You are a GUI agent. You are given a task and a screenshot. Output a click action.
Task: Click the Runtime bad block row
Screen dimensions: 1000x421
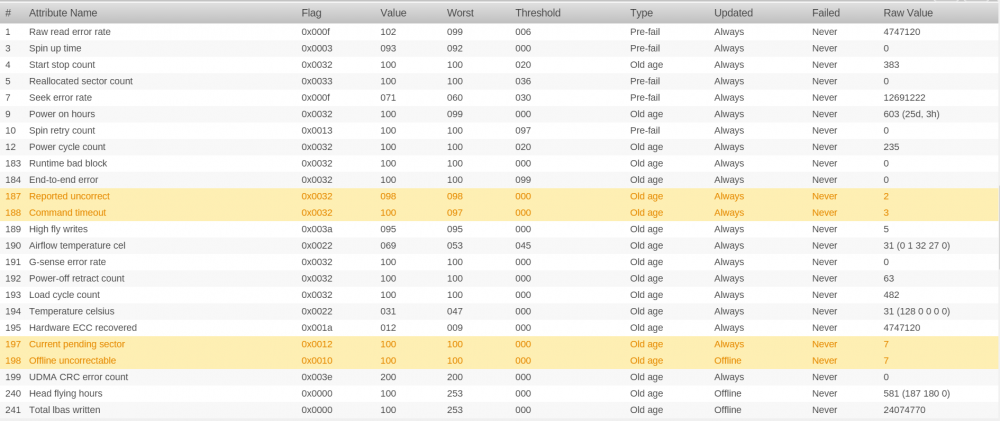tap(500, 163)
